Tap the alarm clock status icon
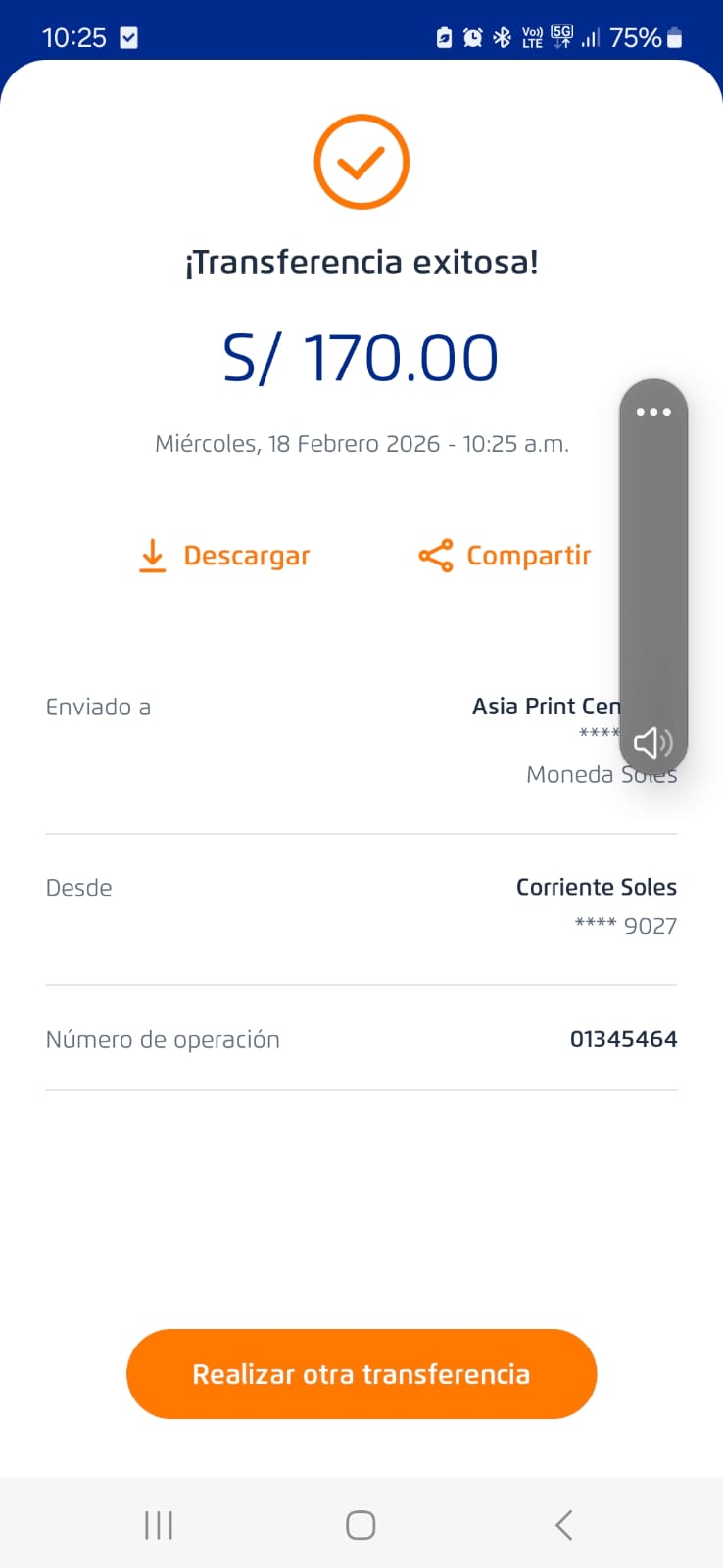723x1568 pixels. pyautogui.click(x=473, y=38)
